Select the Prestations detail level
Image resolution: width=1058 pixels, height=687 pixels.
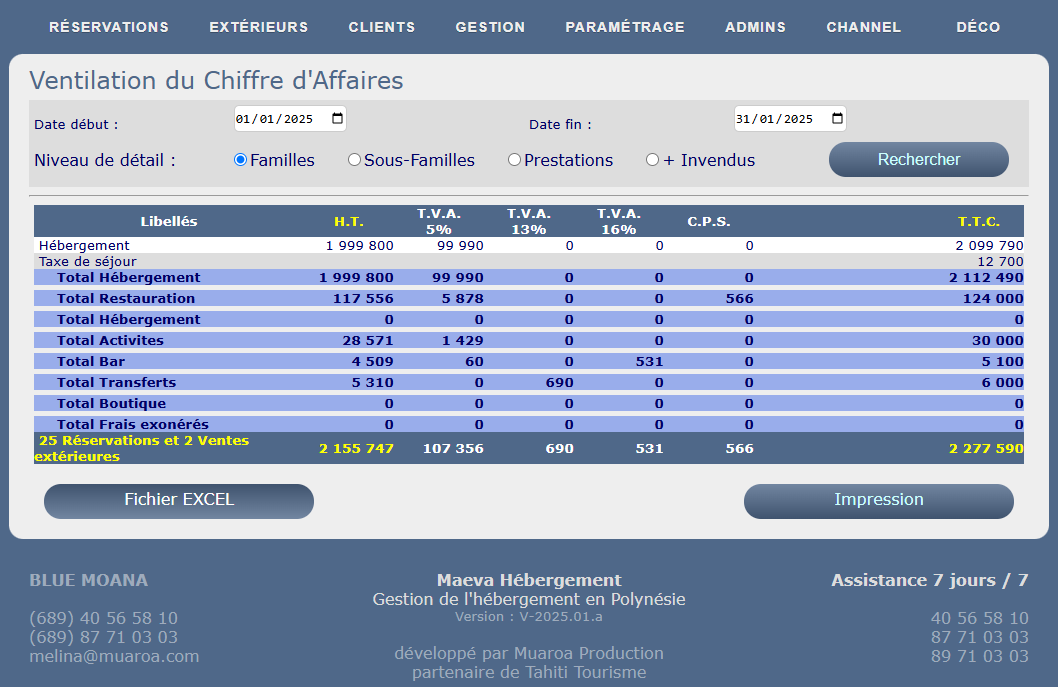(x=514, y=159)
